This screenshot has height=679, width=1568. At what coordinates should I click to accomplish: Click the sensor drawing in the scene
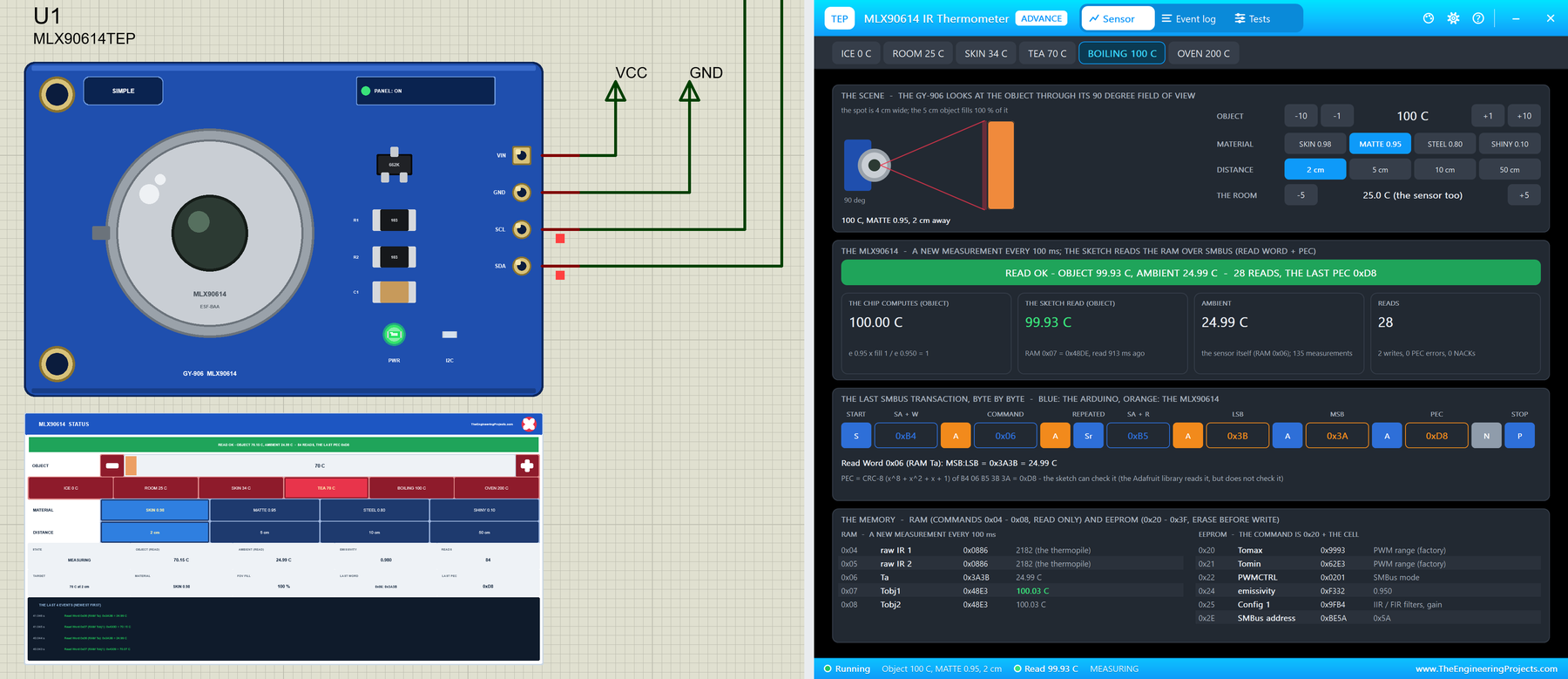868,165
